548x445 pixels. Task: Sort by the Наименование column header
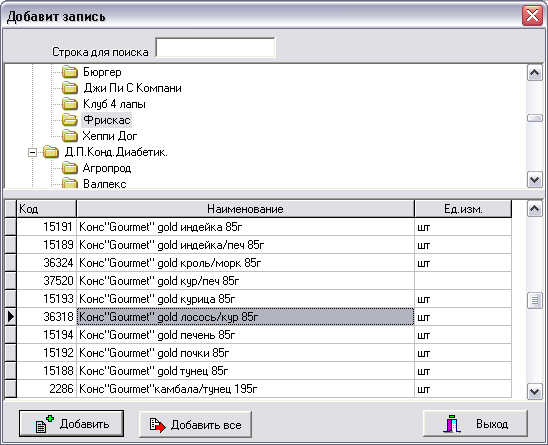coord(245,209)
